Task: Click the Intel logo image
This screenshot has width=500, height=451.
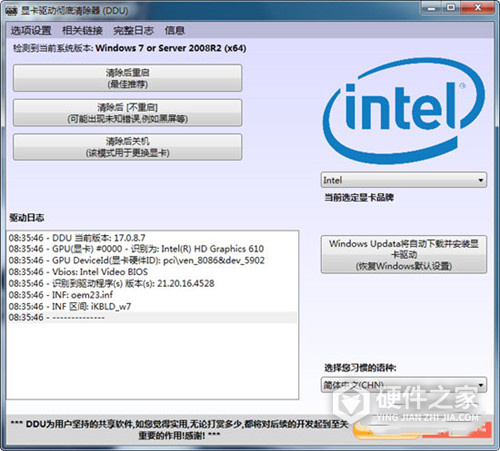Action: [404, 111]
